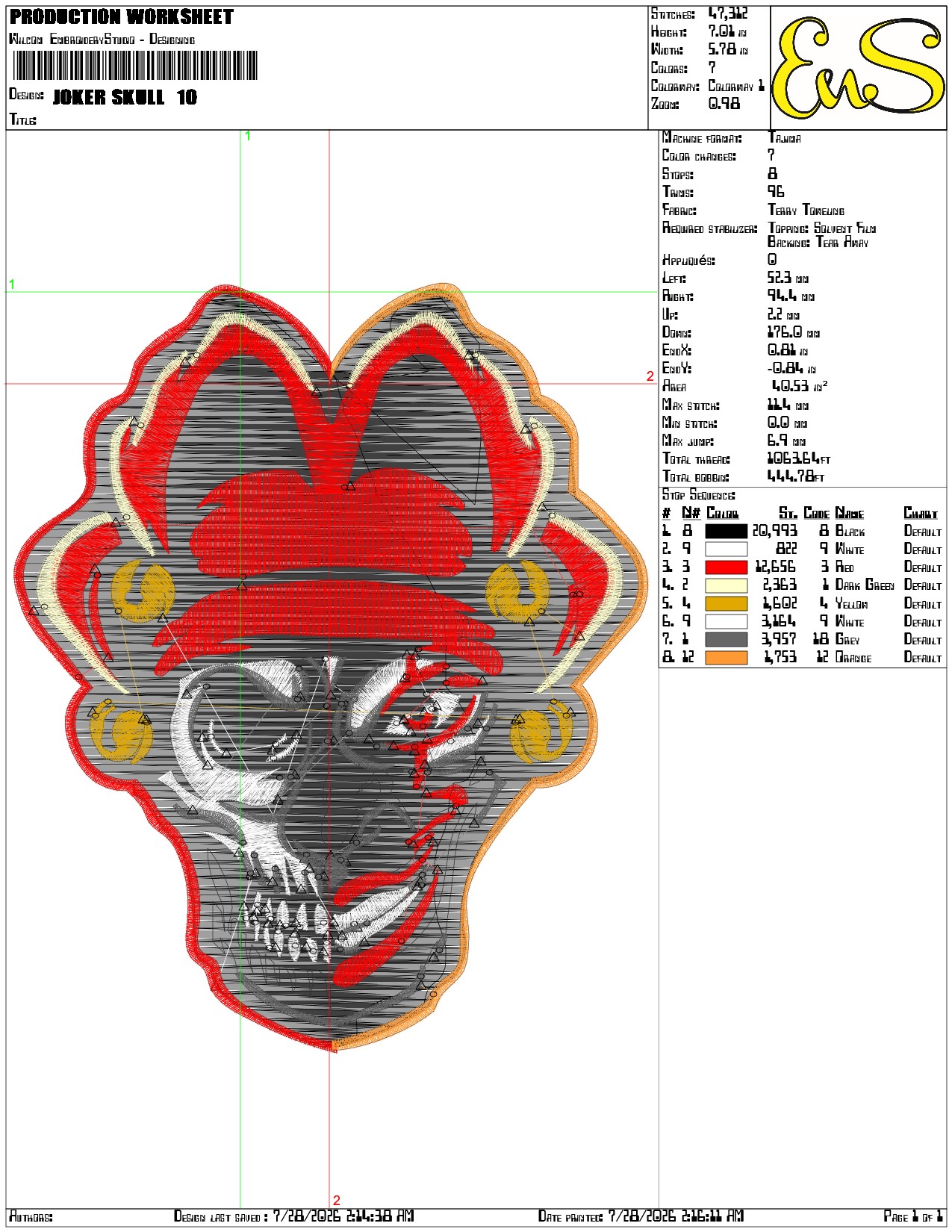Click the Total bobbin value 444.78ft
Viewport: 952px width, 1232px height.
(x=797, y=477)
